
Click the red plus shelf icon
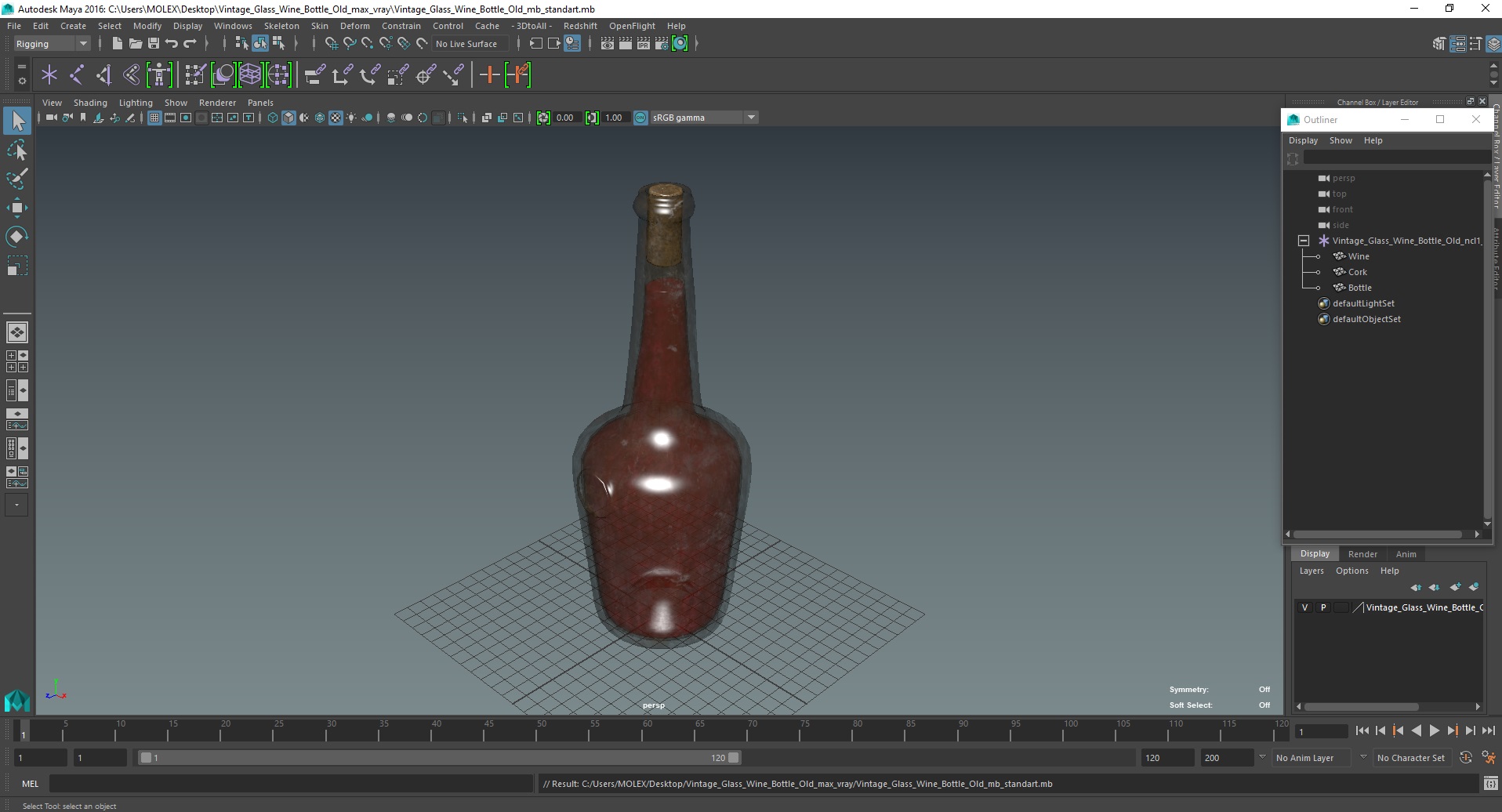(490, 75)
